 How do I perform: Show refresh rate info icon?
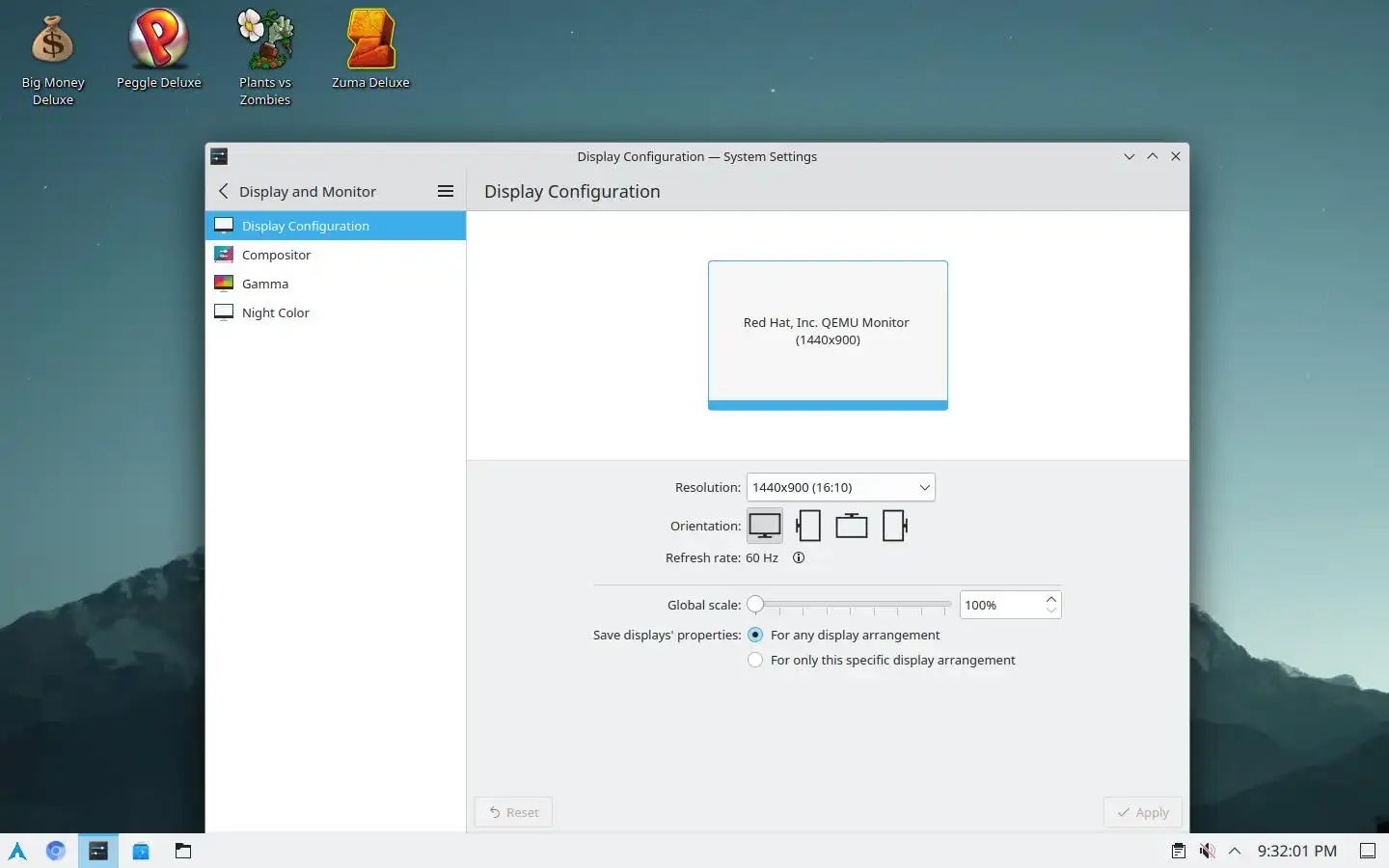(799, 557)
